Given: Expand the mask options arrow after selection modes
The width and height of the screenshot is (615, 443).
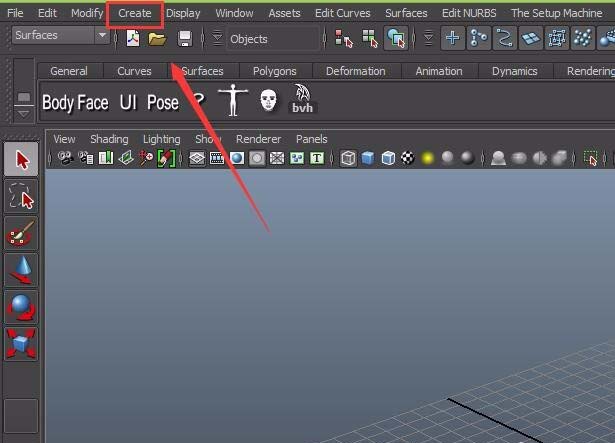Looking at the screenshot, I should tap(429, 38).
